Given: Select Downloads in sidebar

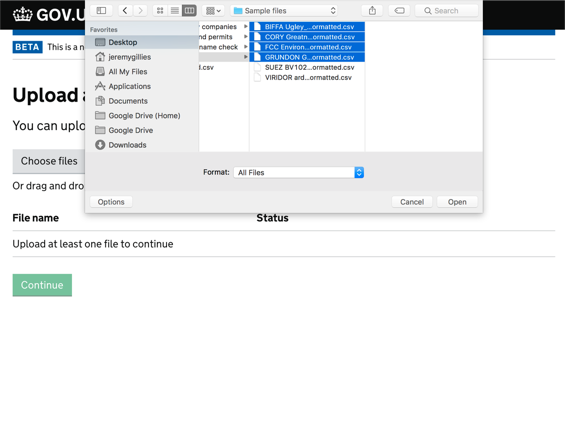Looking at the screenshot, I should (142, 145).
